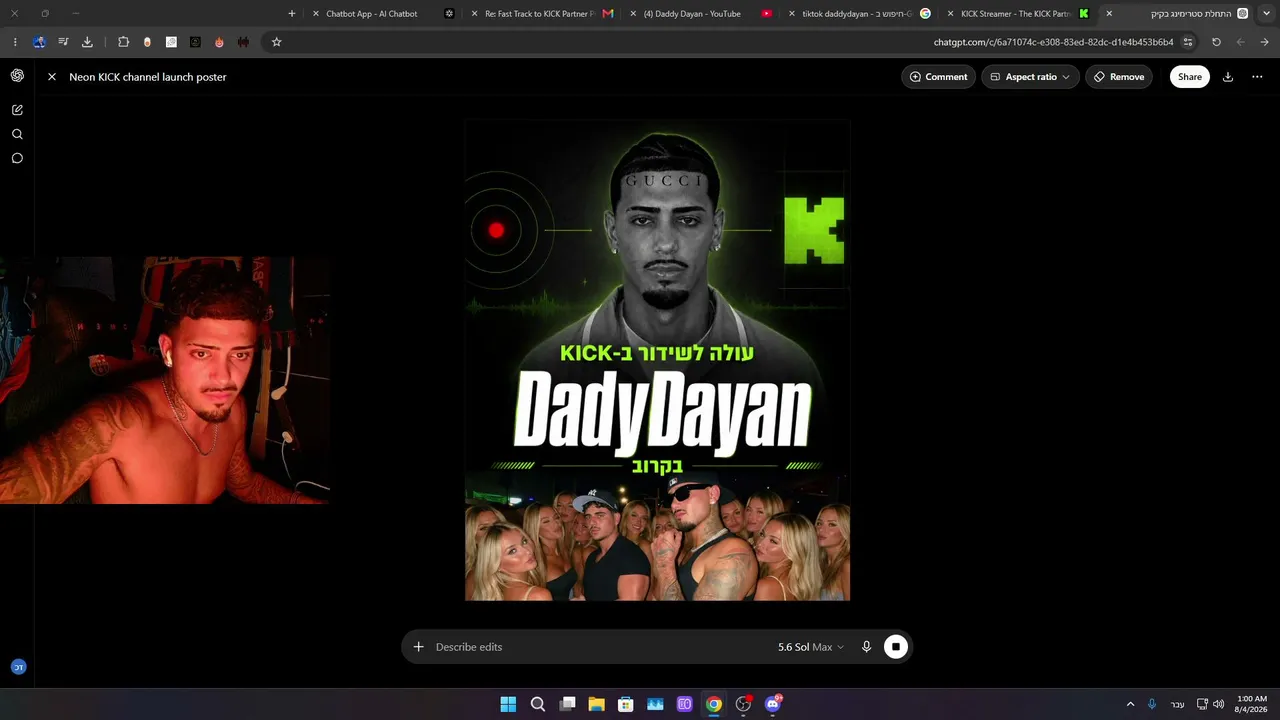Viewport: 1280px width, 720px height.
Task: Reload the current page
Action: coord(1216,42)
